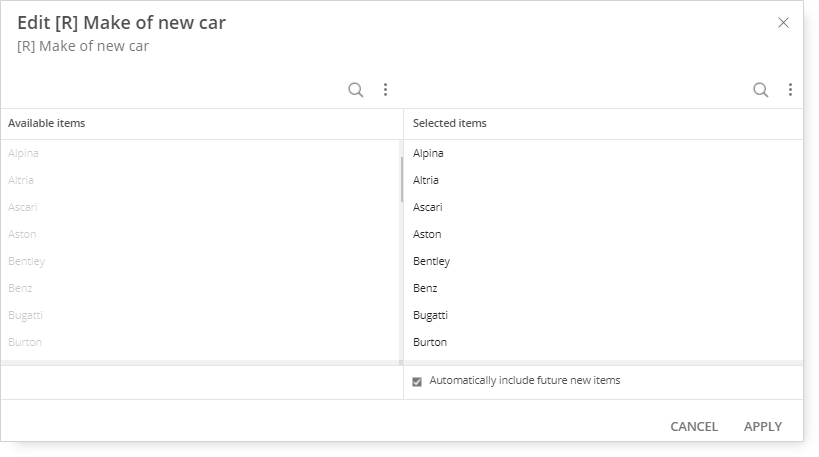Click greyed Alpina in Available items

tap(23, 153)
